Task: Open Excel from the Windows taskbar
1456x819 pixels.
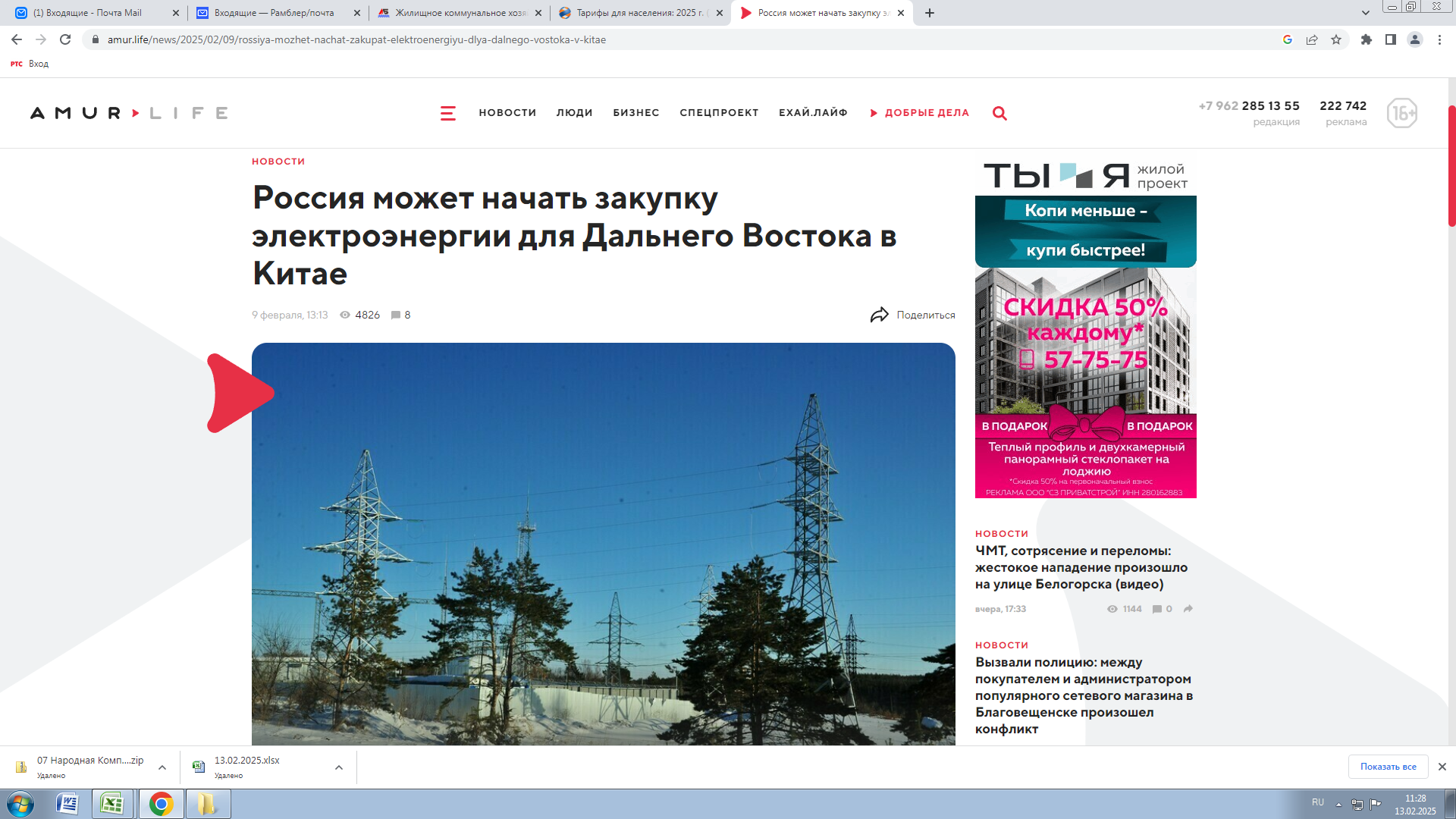Action: tap(112, 804)
